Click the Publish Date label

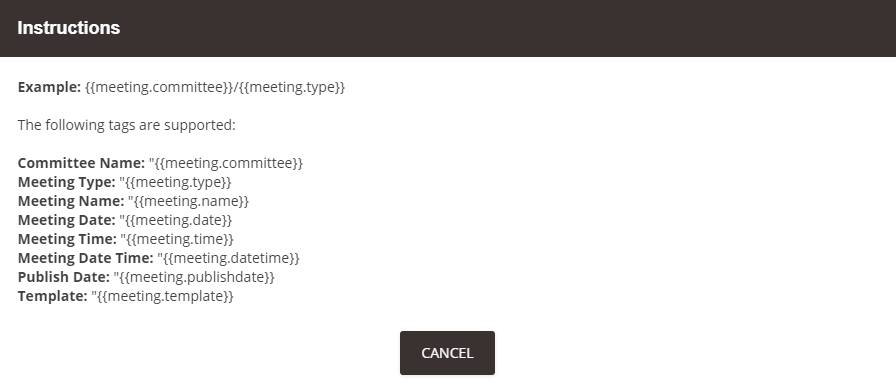[x=63, y=277]
